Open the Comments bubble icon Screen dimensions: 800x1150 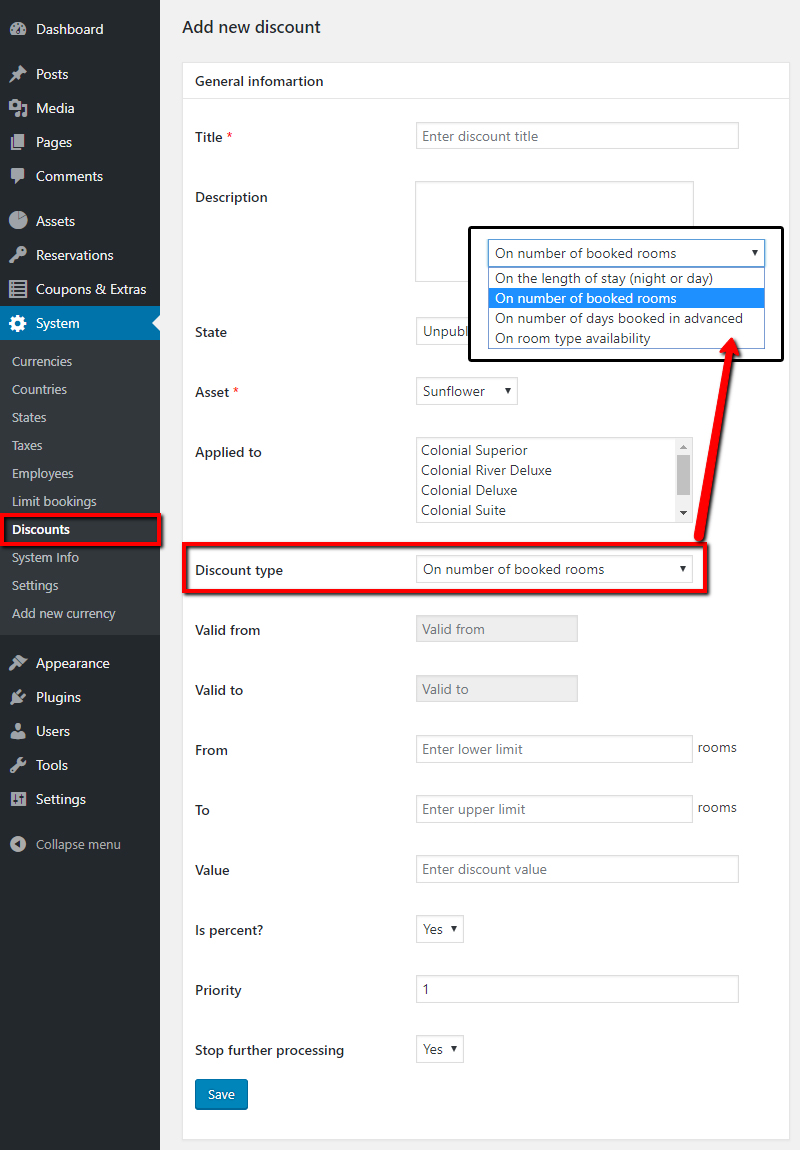pyautogui.click(x=21, y=176)
